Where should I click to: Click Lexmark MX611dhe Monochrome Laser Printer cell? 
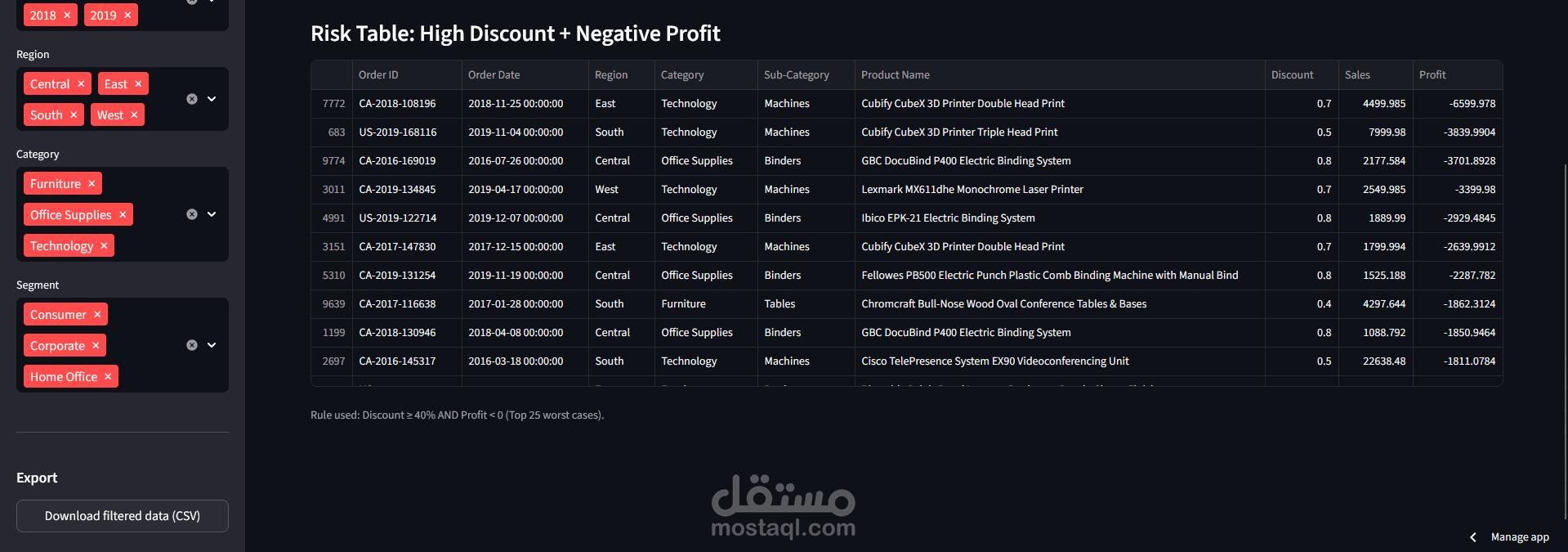click(x=1060, y=190)
